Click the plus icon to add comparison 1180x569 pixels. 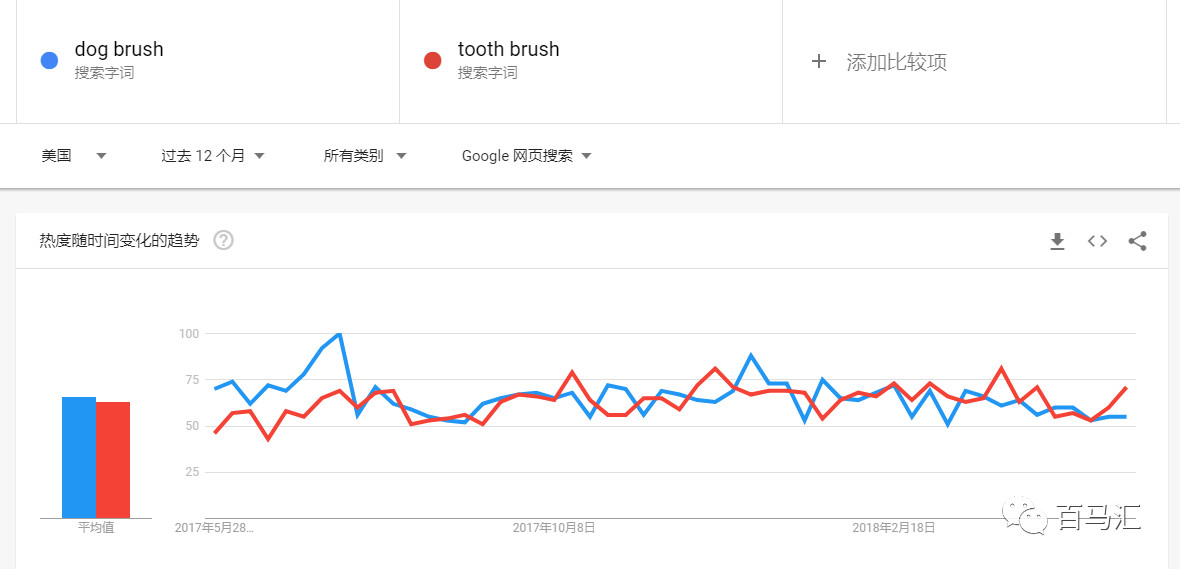819,61
